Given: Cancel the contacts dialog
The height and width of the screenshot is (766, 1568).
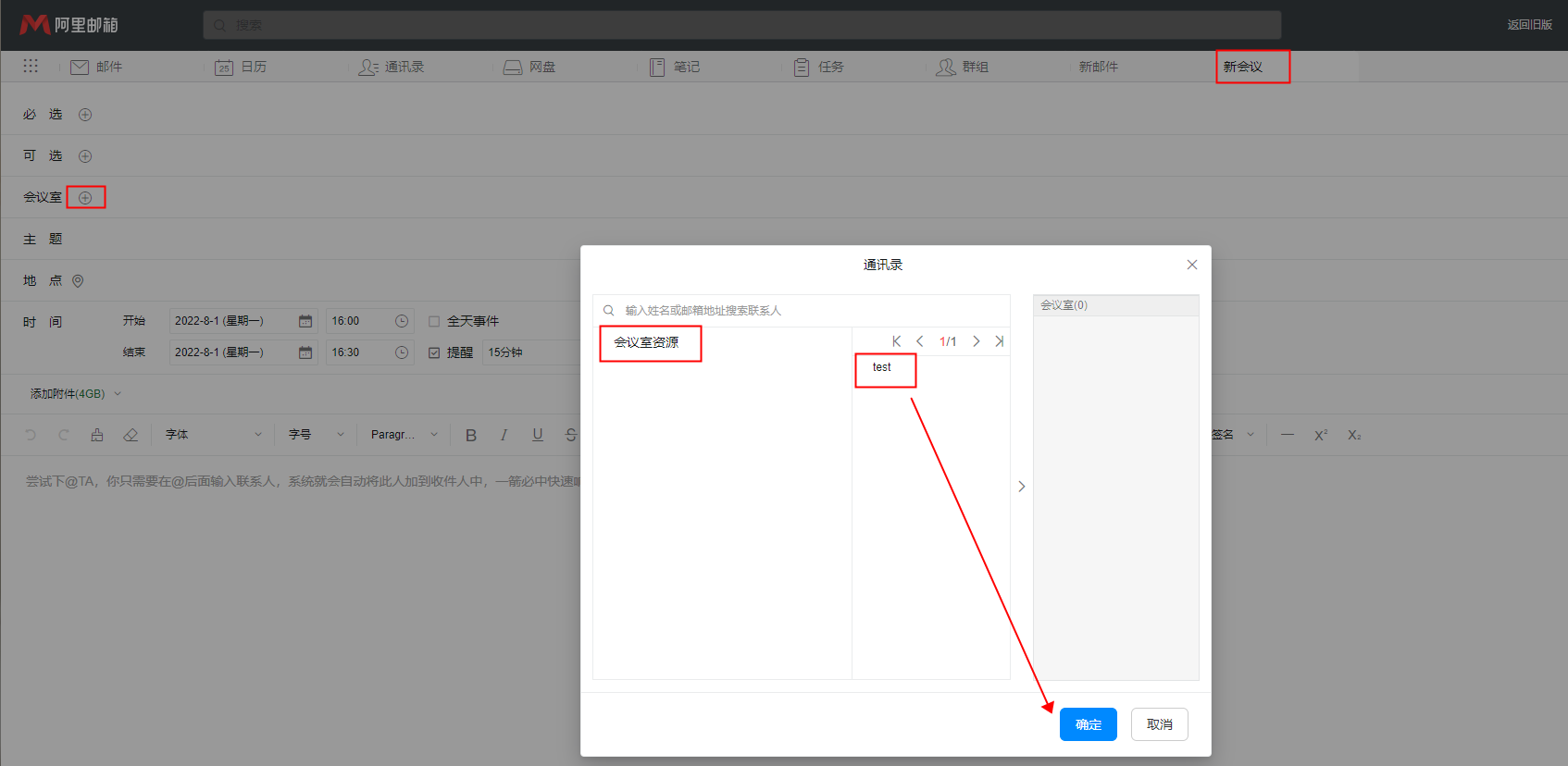Looking at the screenshot, I should tap(1160, 724).
